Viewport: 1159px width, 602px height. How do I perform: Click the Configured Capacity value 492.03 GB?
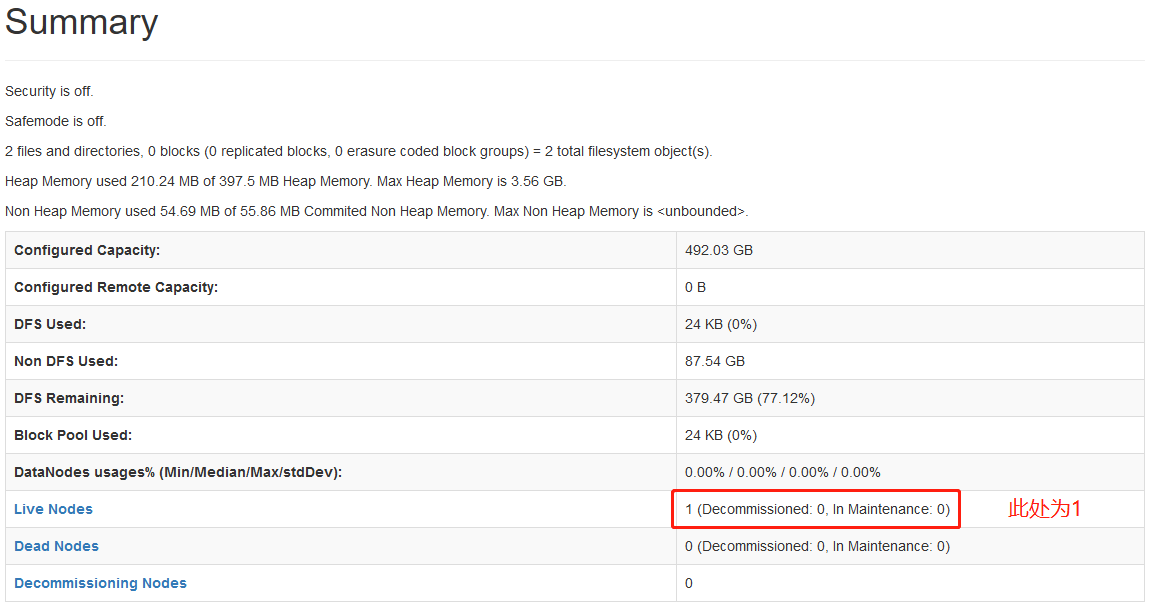(x=718, y=250)
